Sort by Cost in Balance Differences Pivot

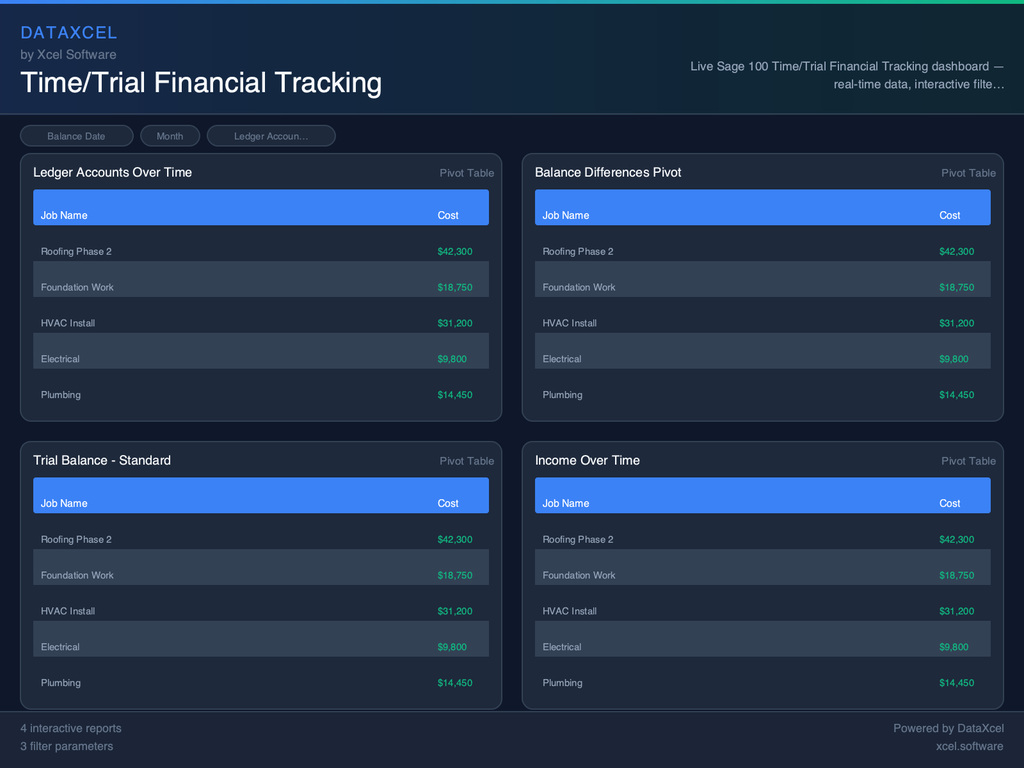click(948, 215)
